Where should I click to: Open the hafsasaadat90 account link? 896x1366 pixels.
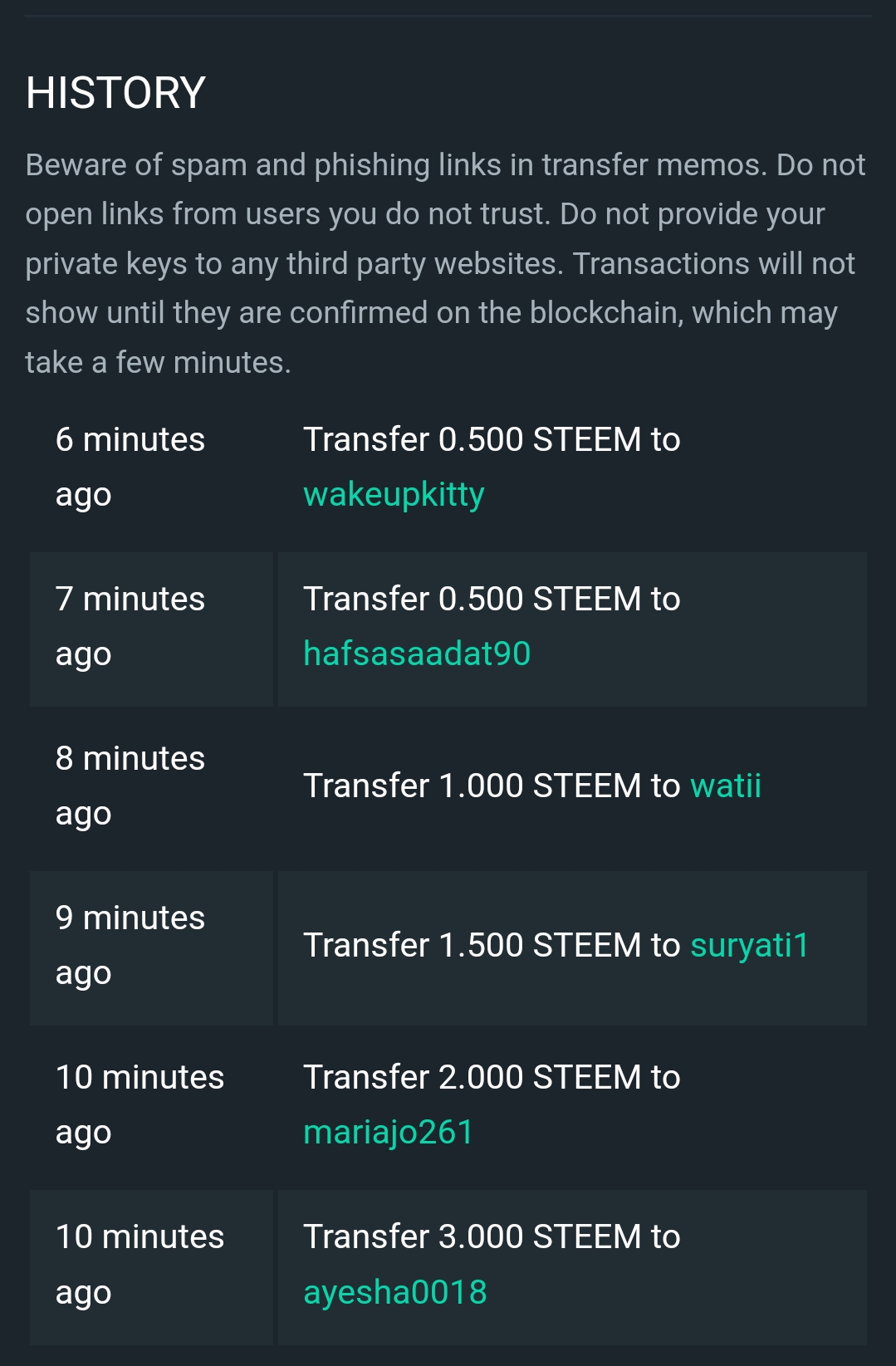(417, 654)
